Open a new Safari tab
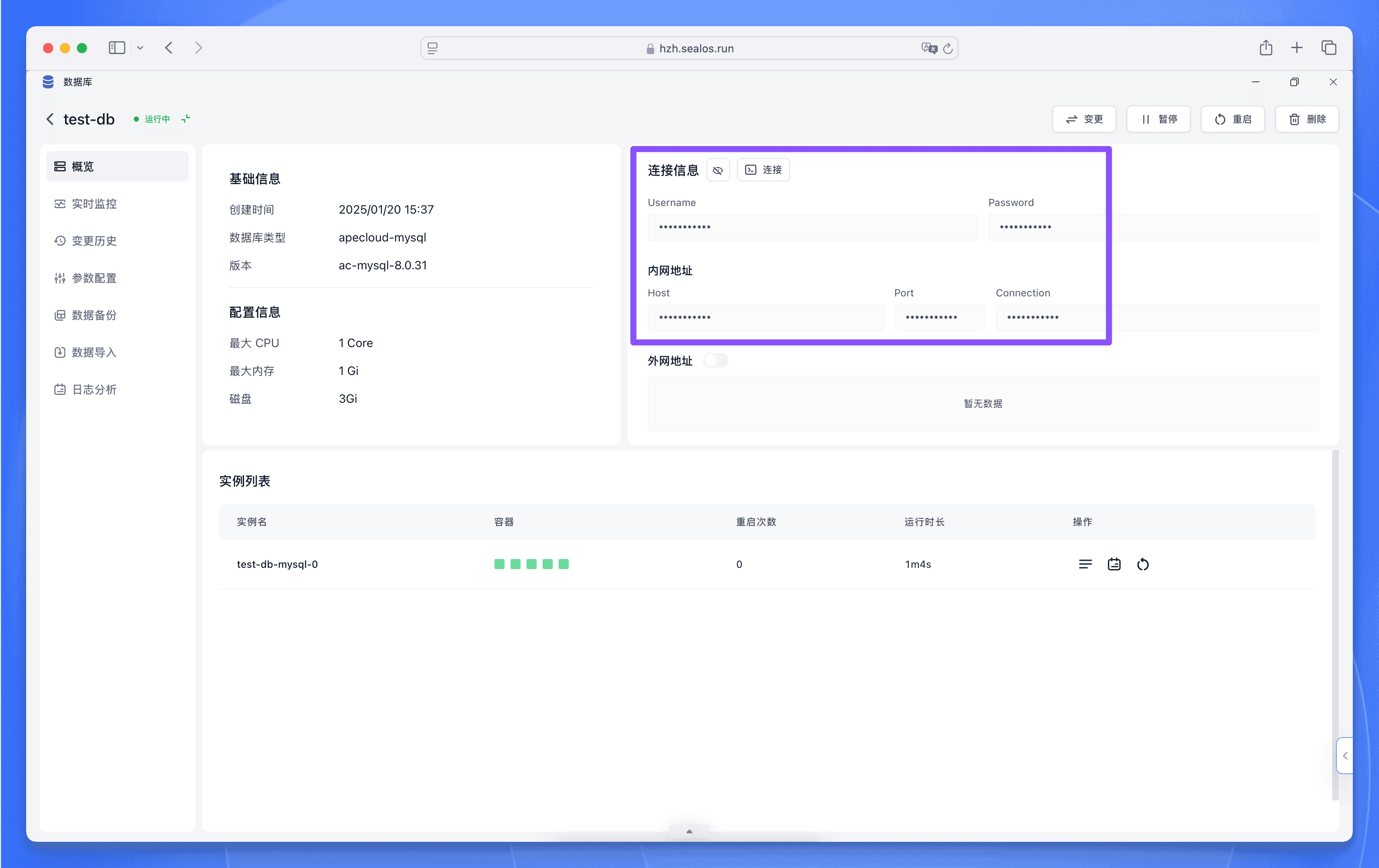1379x868 pixels. [1297, 48]
